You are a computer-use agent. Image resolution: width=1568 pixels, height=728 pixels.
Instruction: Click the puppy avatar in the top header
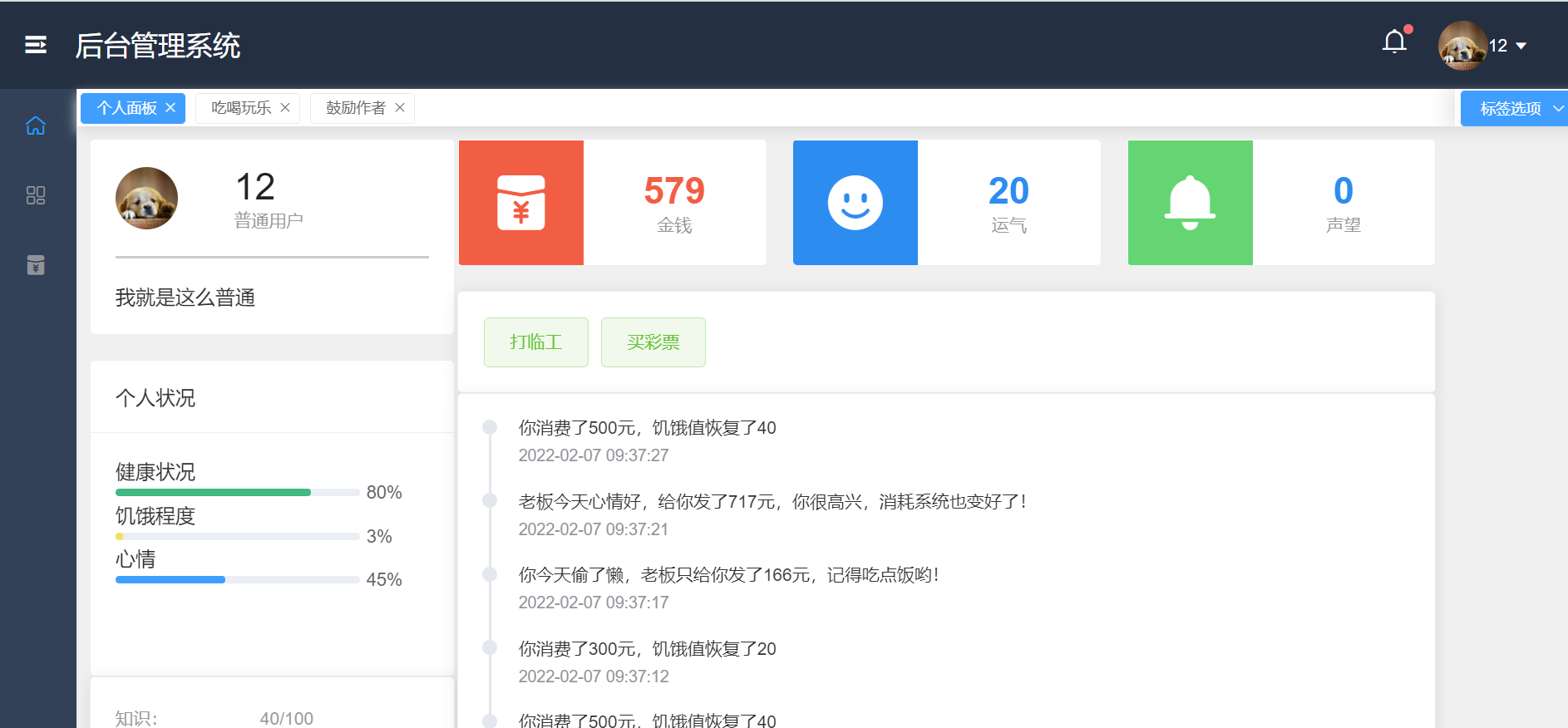(x=1462, y=45)
